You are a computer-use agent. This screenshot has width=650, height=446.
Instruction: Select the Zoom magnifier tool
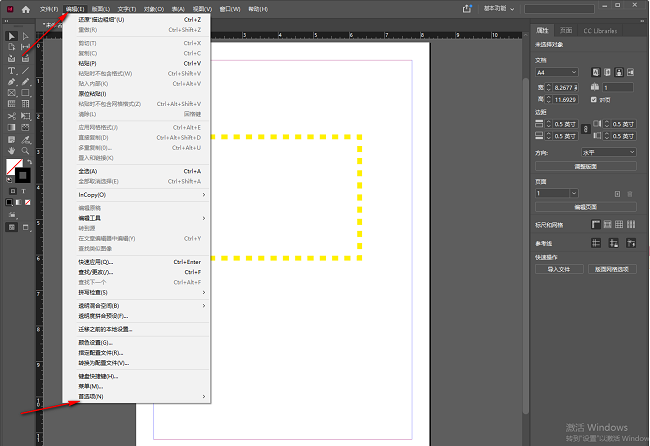tap(25, 150)
